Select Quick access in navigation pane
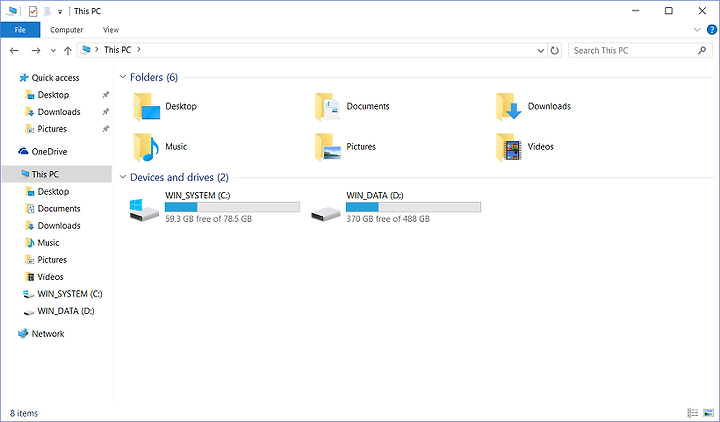720x422 pixels. click(55, 78)
